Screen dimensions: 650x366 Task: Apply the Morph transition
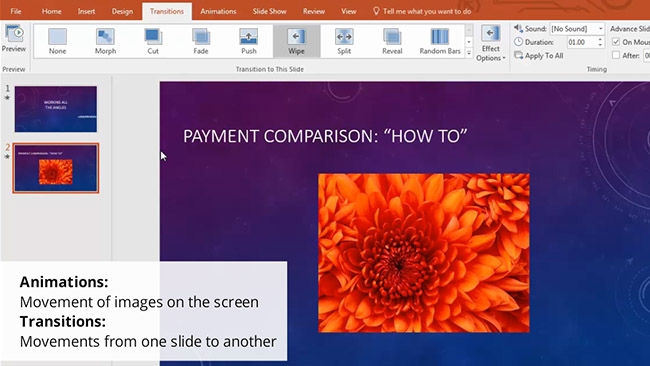point(105,41)
